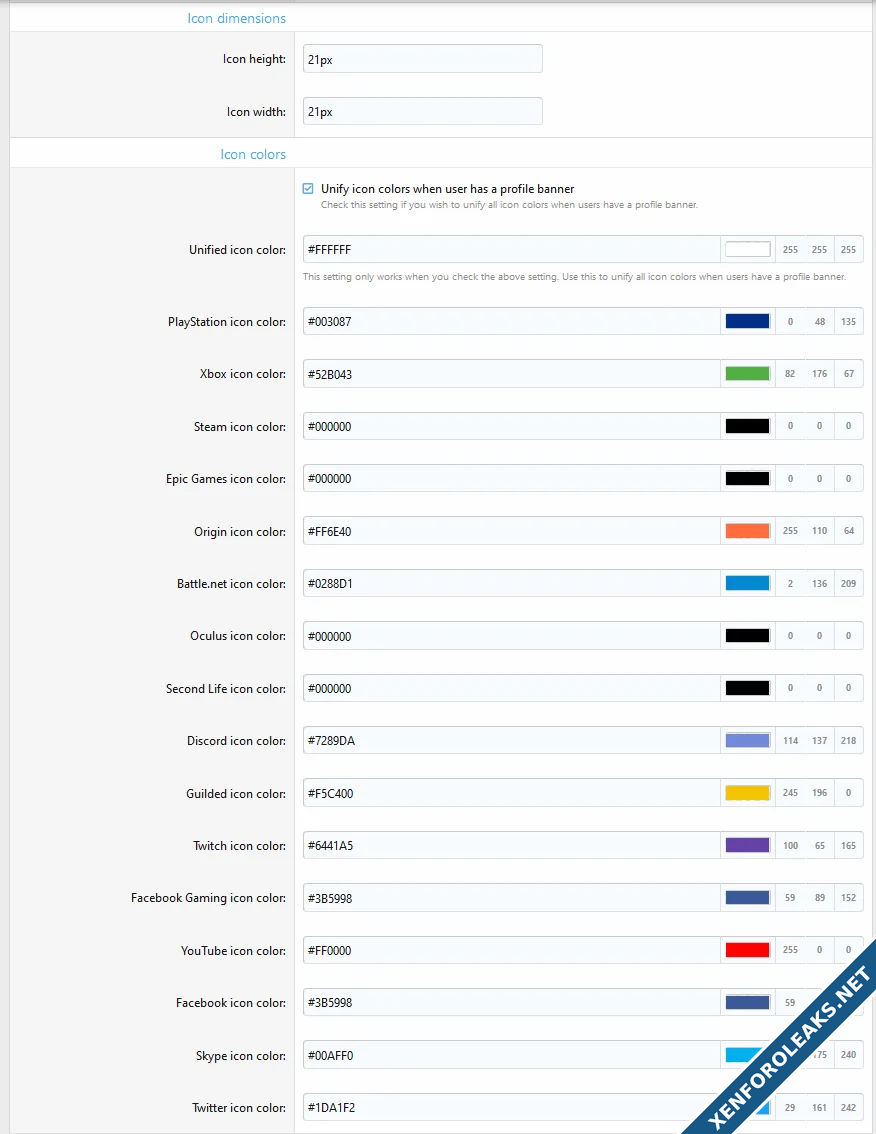876x1134 pixels.
Task: Focus the Second Life color hex field
Action: pyautogui.click(x=510, y=689)
